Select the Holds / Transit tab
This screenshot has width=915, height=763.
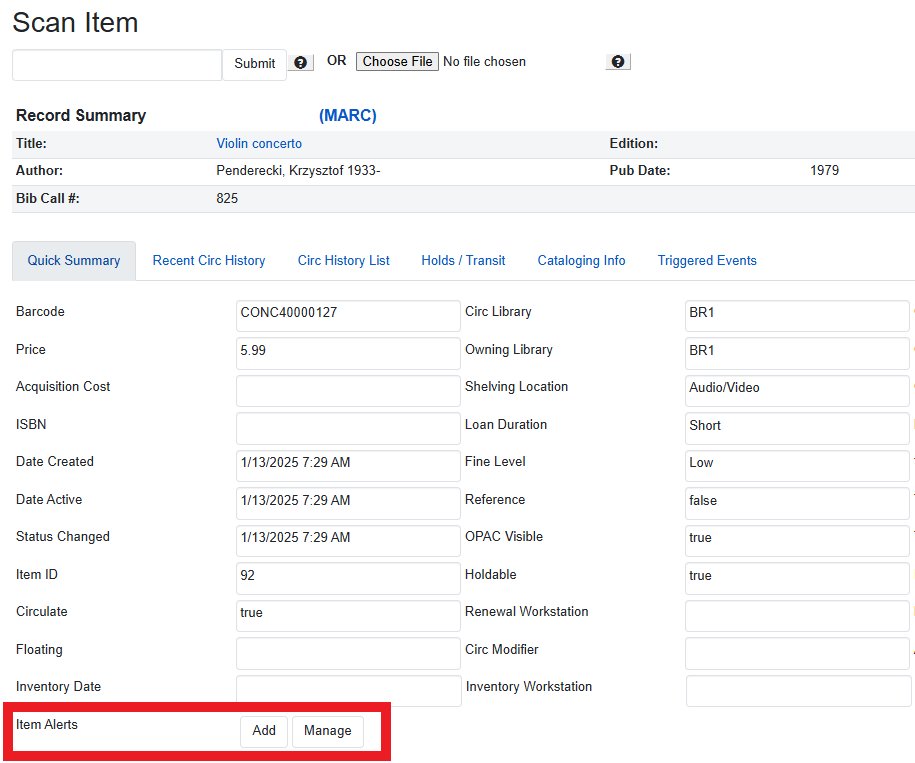pyautogui.click(x=463, y=260)
